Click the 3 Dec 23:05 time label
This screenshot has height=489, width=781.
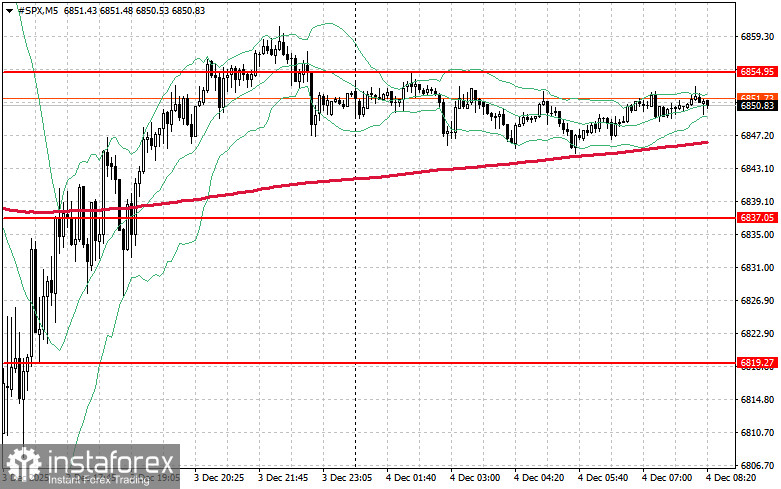click(347, 478)
